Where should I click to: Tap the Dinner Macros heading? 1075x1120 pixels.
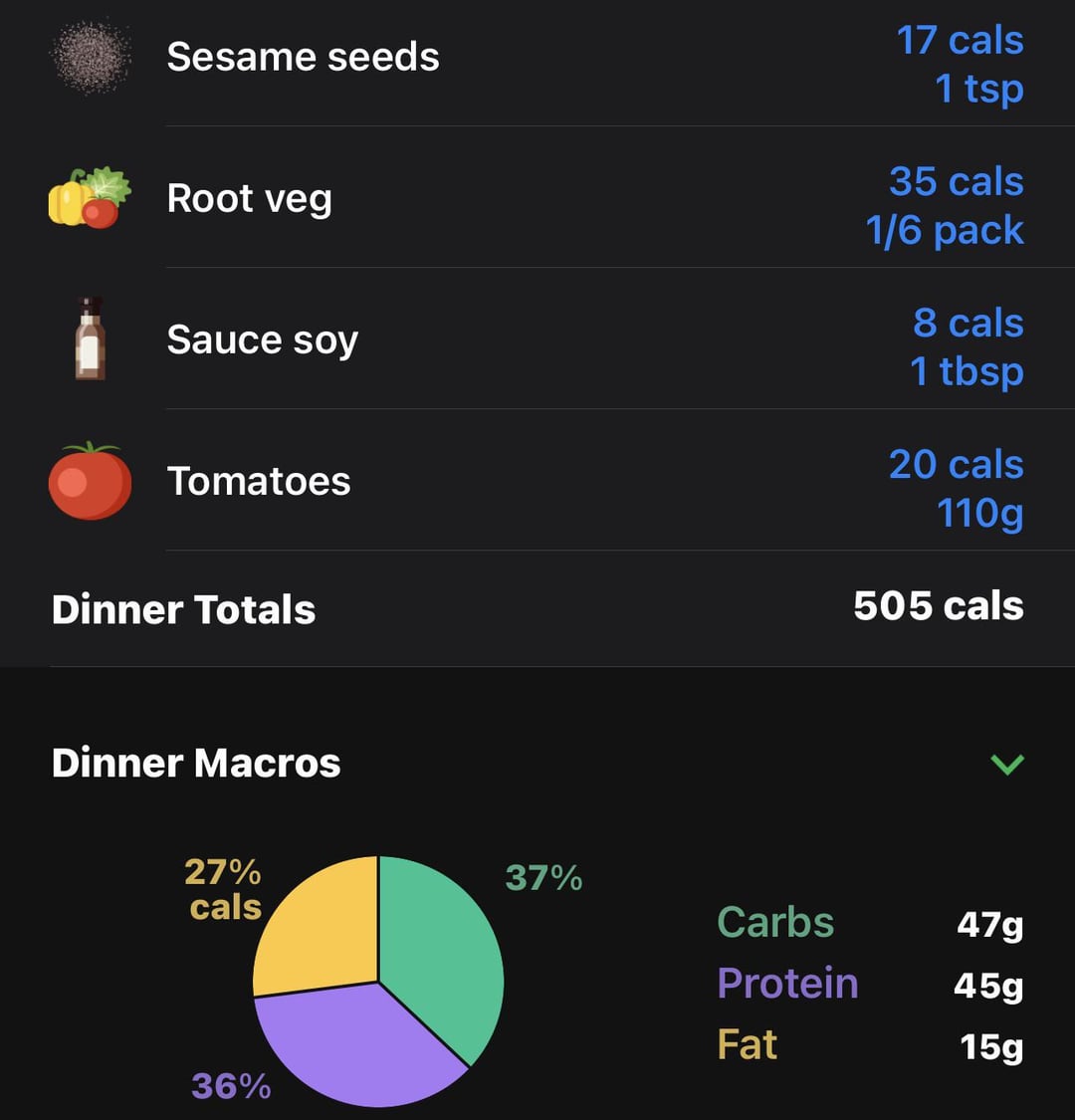(196, 764)
